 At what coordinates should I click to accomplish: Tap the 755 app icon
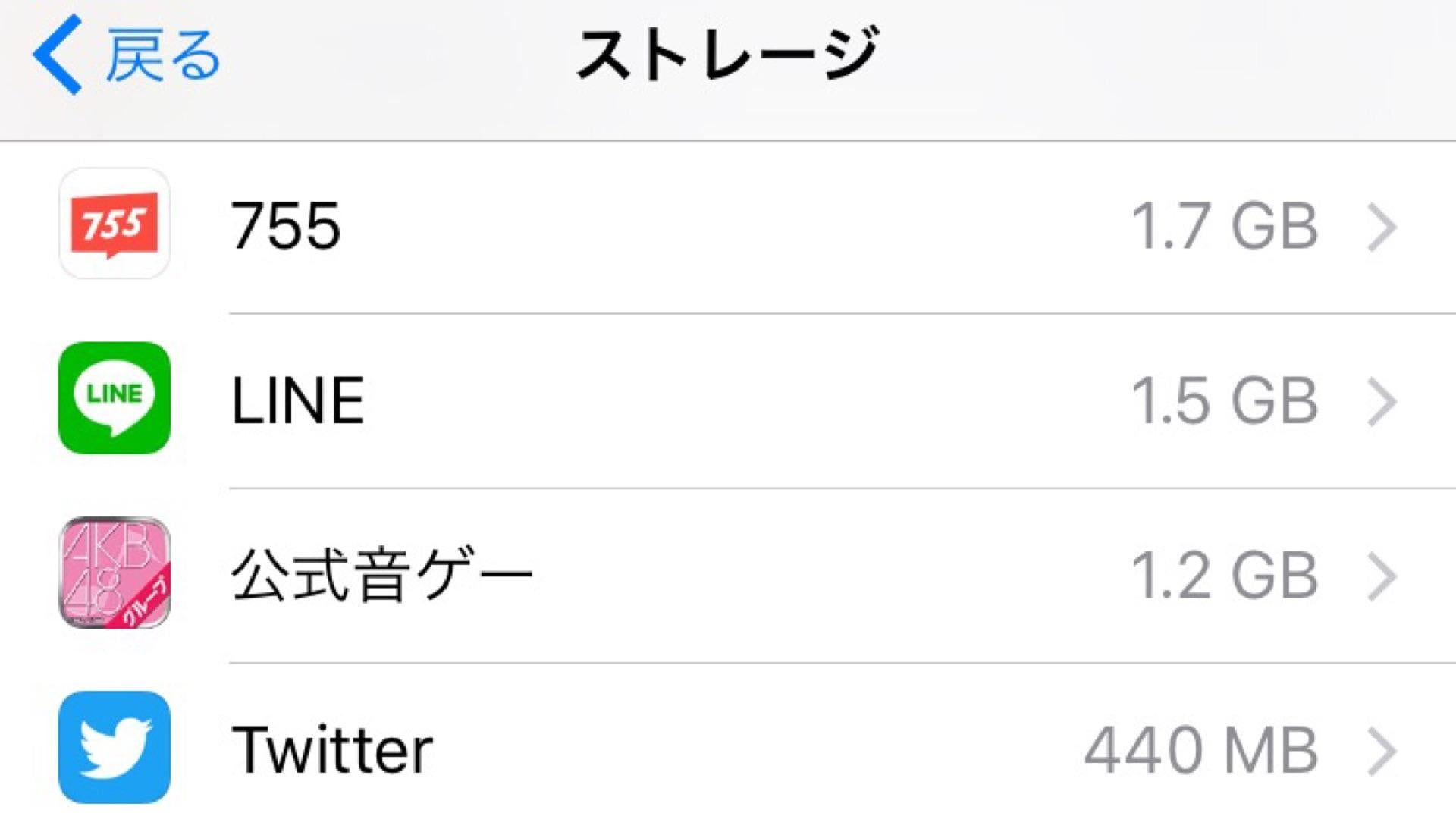click(115, 224)
